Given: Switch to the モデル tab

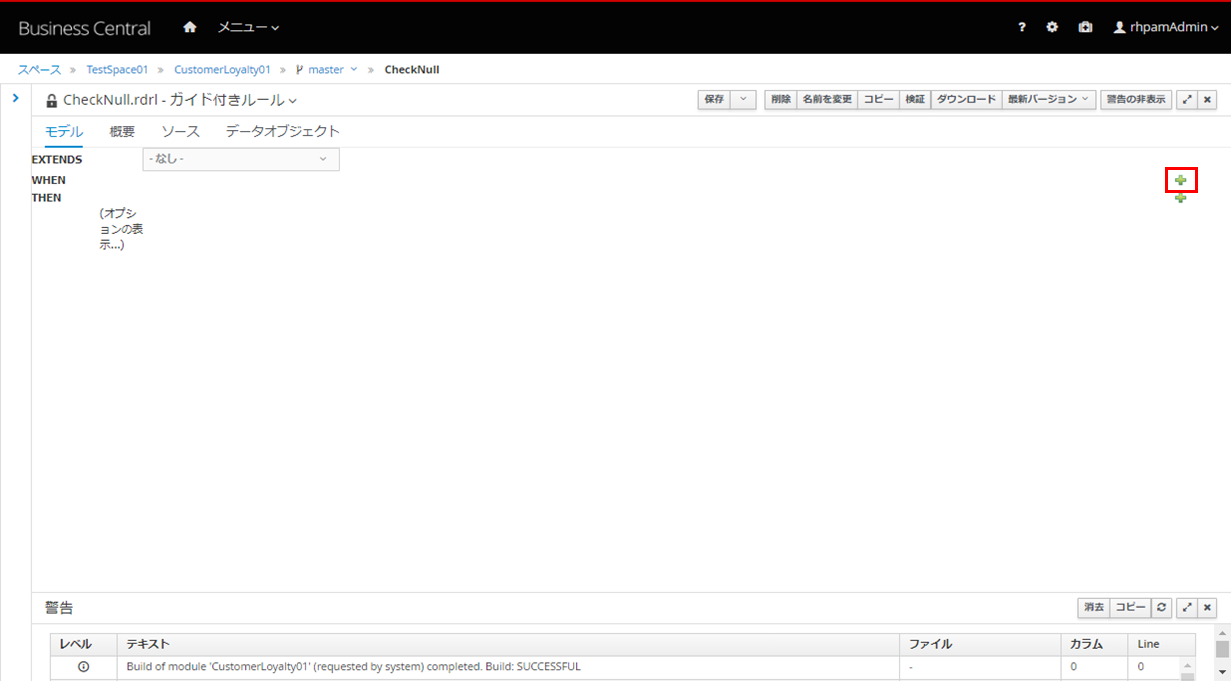Looking at the screenshot, I should tap(64, 131).
